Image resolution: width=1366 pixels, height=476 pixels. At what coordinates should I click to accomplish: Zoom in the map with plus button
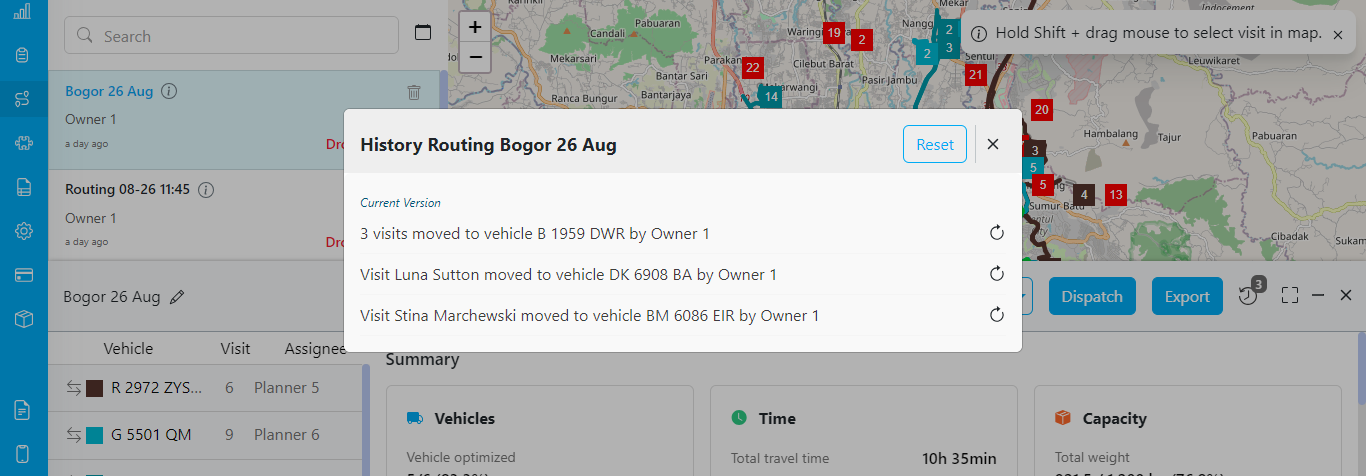475,27
